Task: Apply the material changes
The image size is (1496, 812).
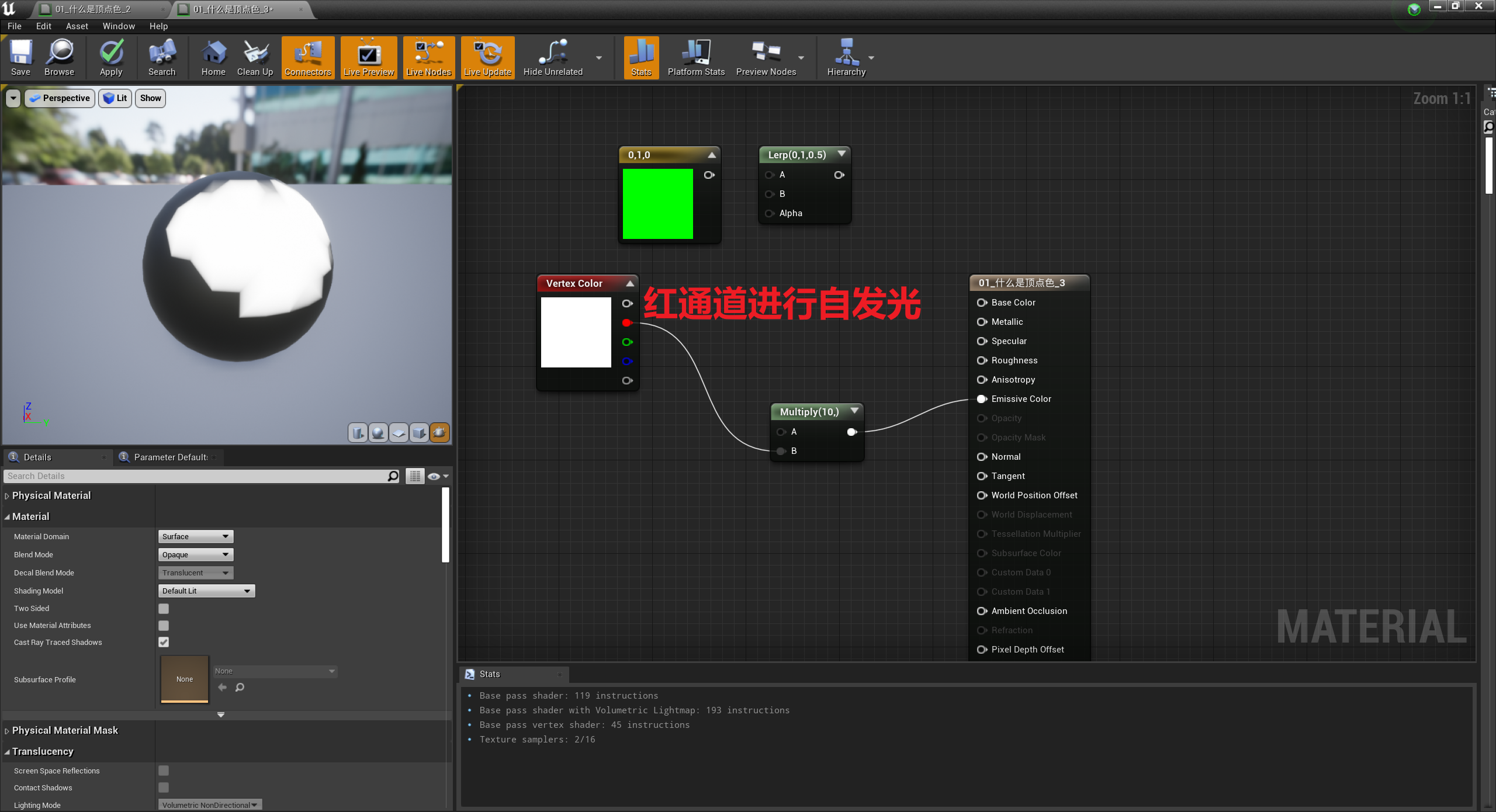Action: point(110,57)
